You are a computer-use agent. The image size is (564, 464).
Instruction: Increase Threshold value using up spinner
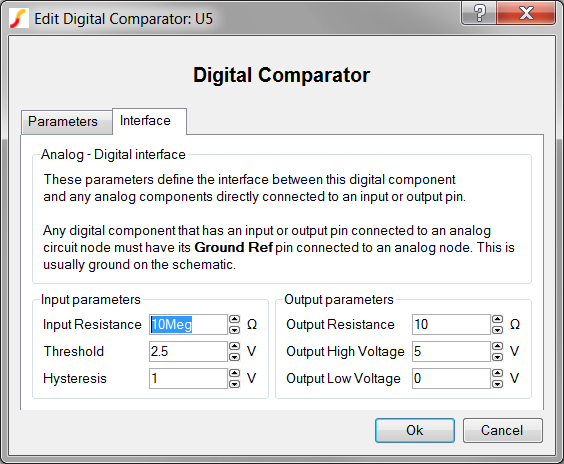[x=235, y=346]
